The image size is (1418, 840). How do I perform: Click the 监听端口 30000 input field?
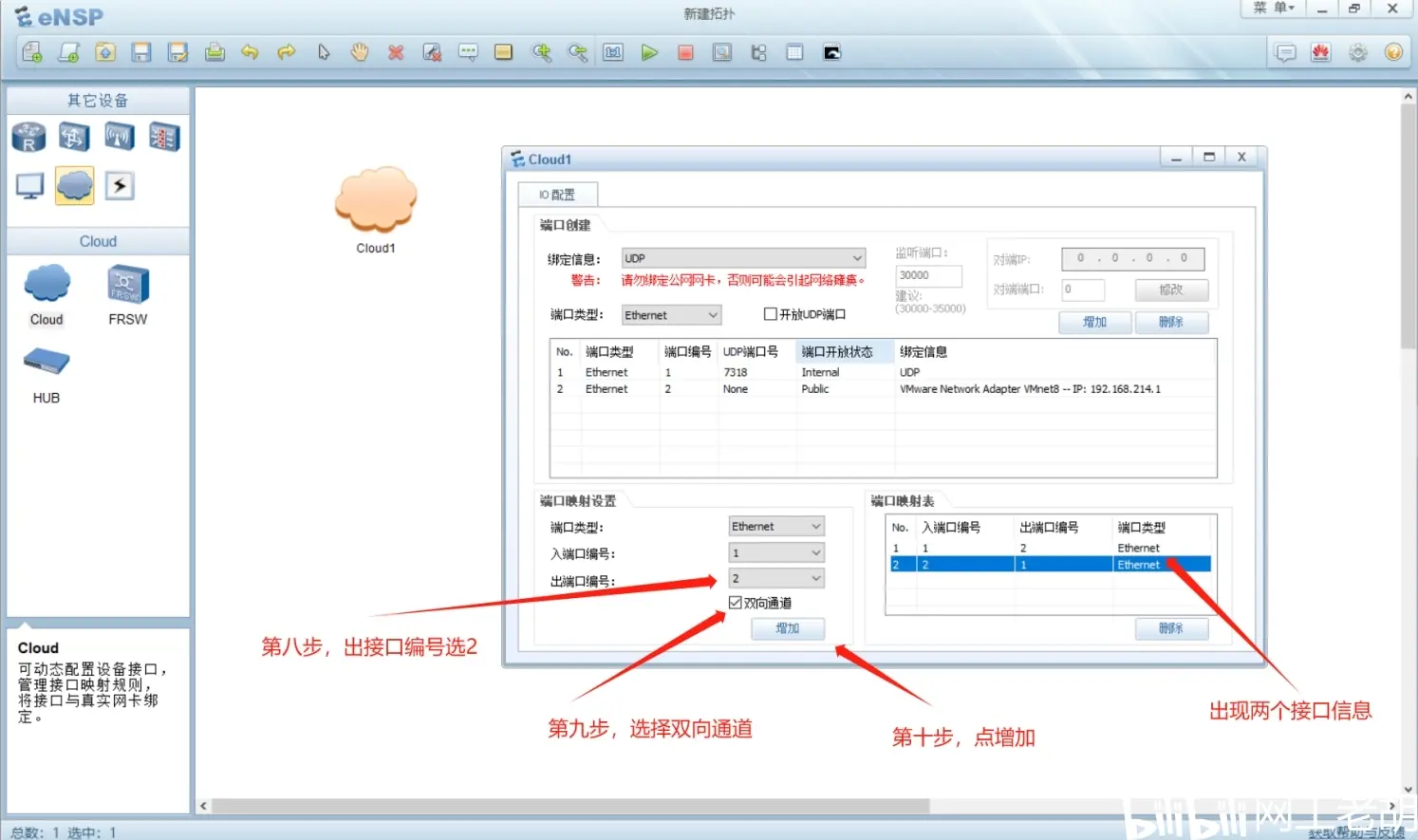(x=928, y=275)
